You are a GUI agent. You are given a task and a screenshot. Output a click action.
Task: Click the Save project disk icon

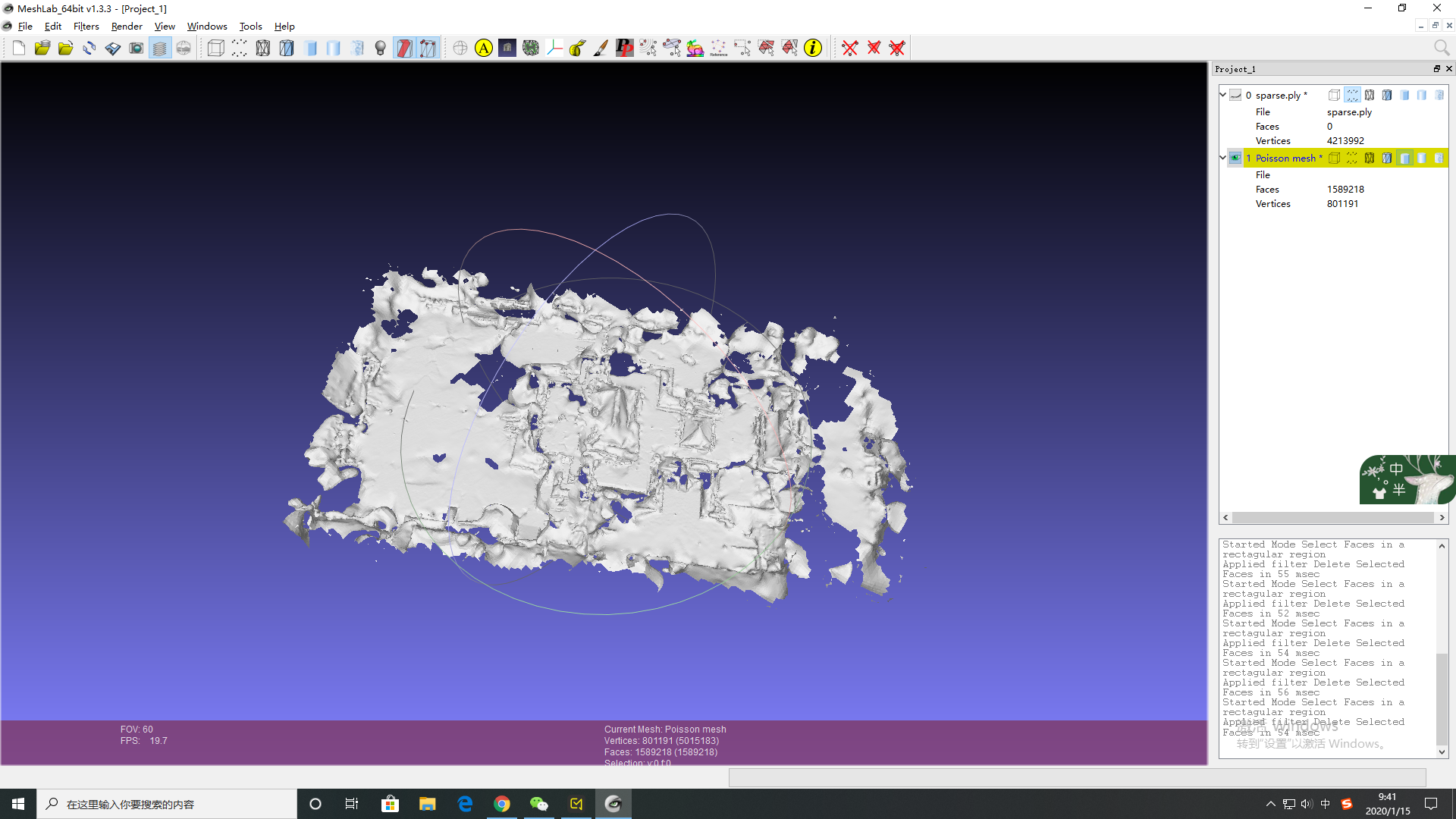112,49
